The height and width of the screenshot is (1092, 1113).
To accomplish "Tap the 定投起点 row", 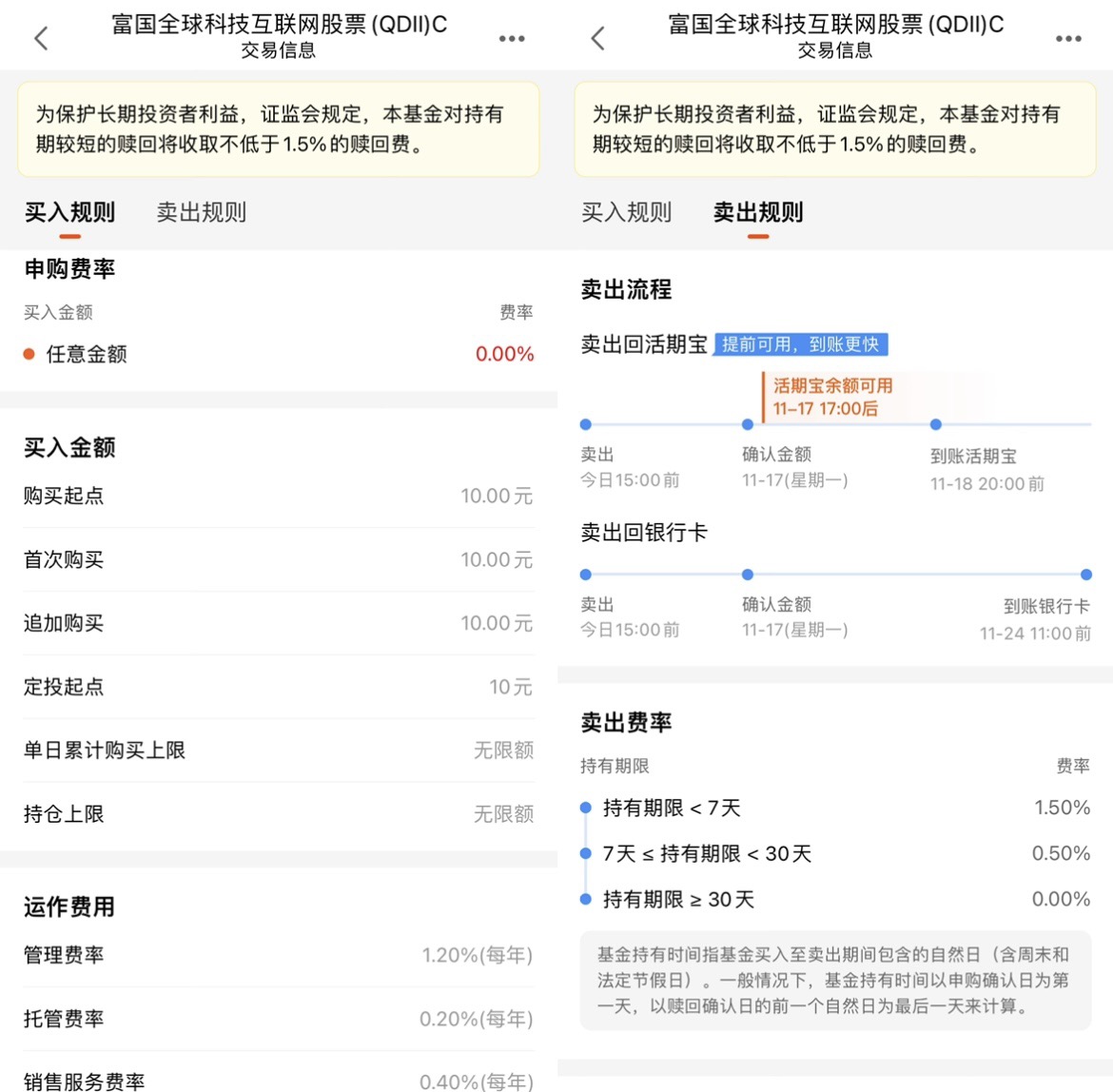I will [278, 687].
